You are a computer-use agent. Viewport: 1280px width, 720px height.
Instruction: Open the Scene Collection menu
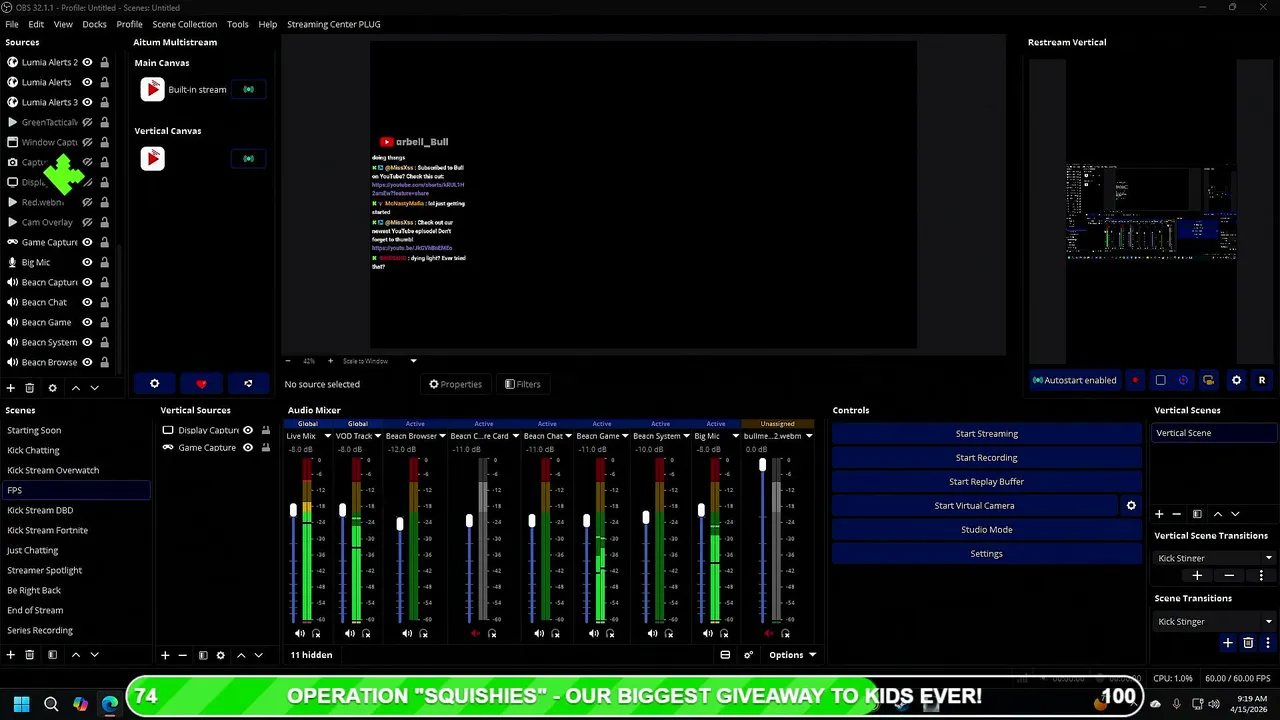[184, 24]
